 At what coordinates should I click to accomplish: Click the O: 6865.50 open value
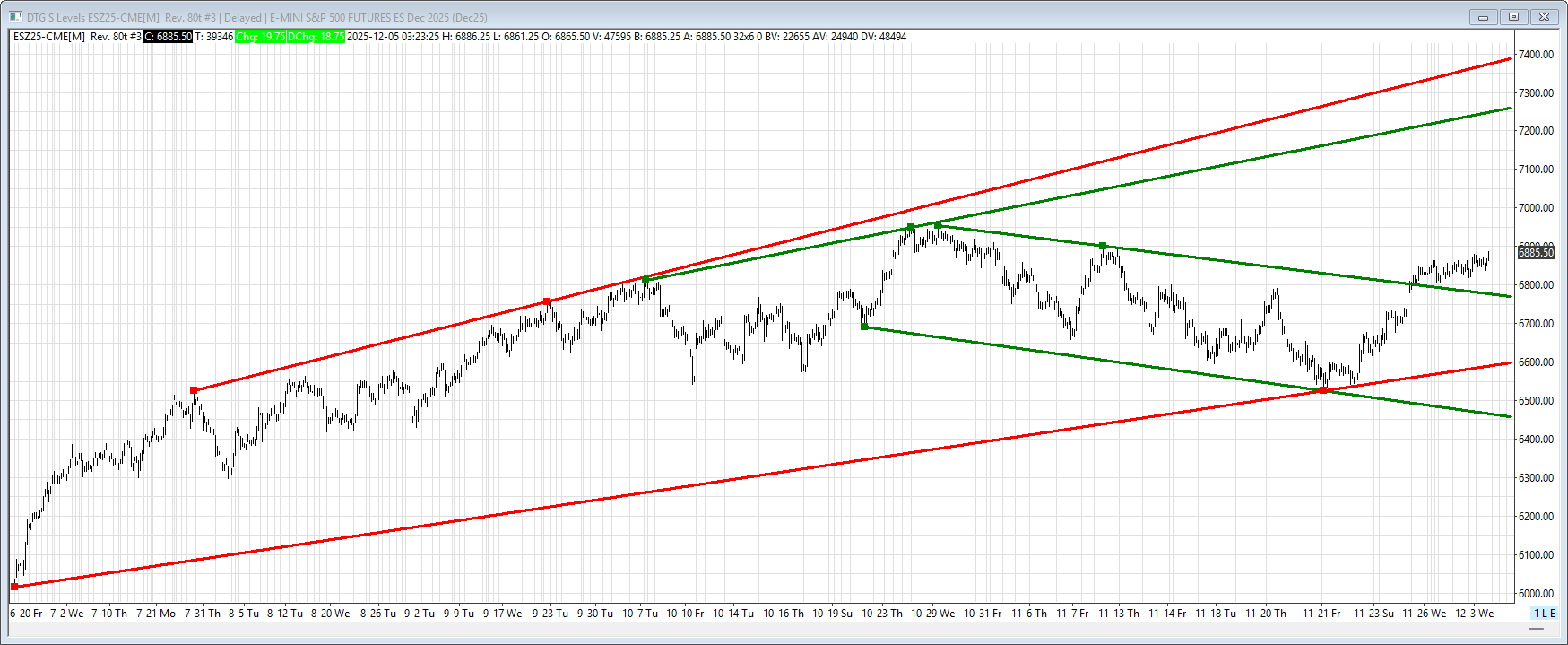pyautogui.click(x=567, y=37)
